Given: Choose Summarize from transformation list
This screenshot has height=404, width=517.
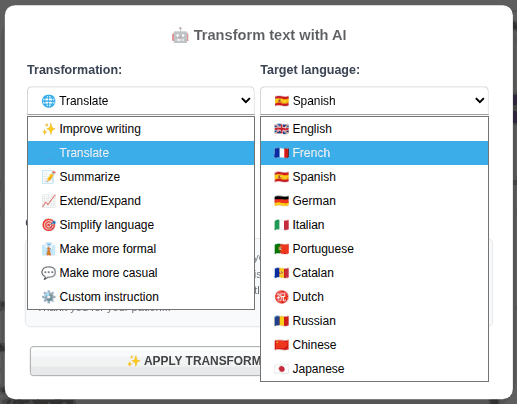Looking at the screenshot, I should (x=141, y=177).
